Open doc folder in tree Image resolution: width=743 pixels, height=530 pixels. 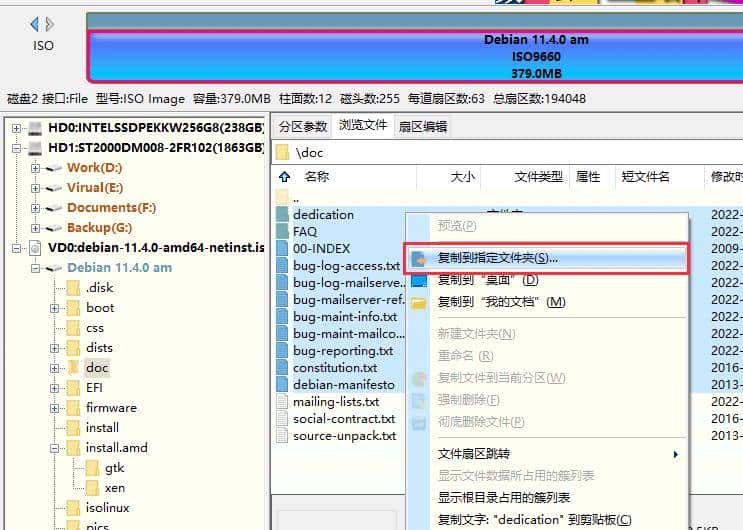(97, 367)
